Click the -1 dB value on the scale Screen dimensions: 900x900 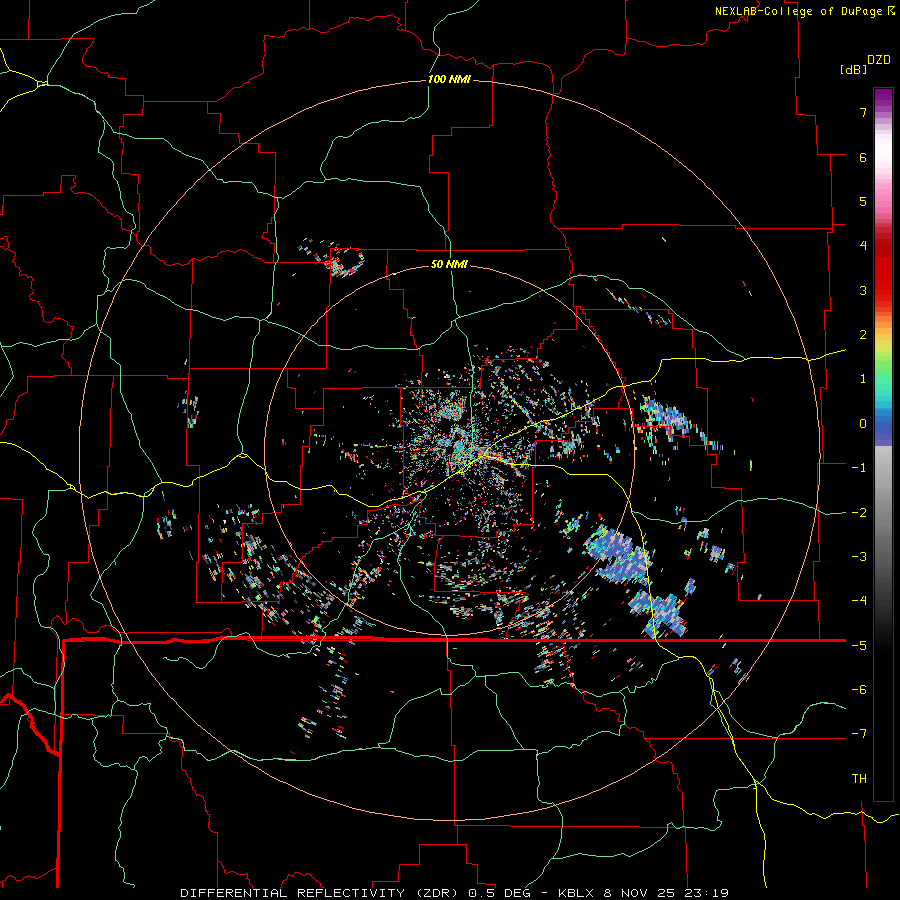(859, 468)
